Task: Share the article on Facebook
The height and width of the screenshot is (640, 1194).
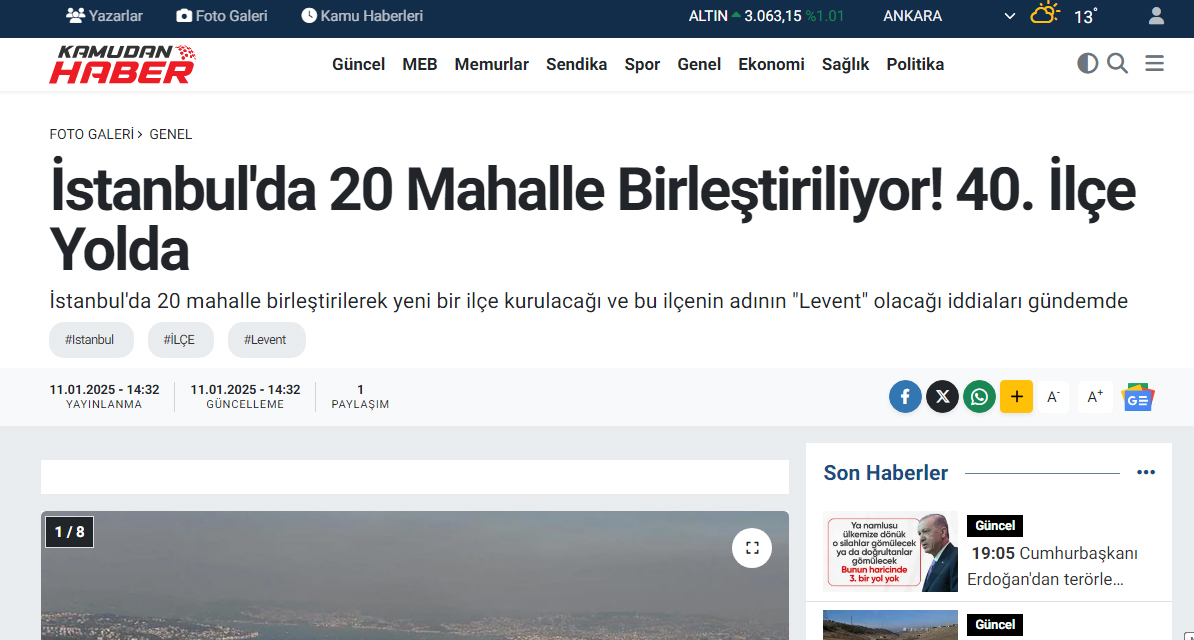Action: click(905, 397)
